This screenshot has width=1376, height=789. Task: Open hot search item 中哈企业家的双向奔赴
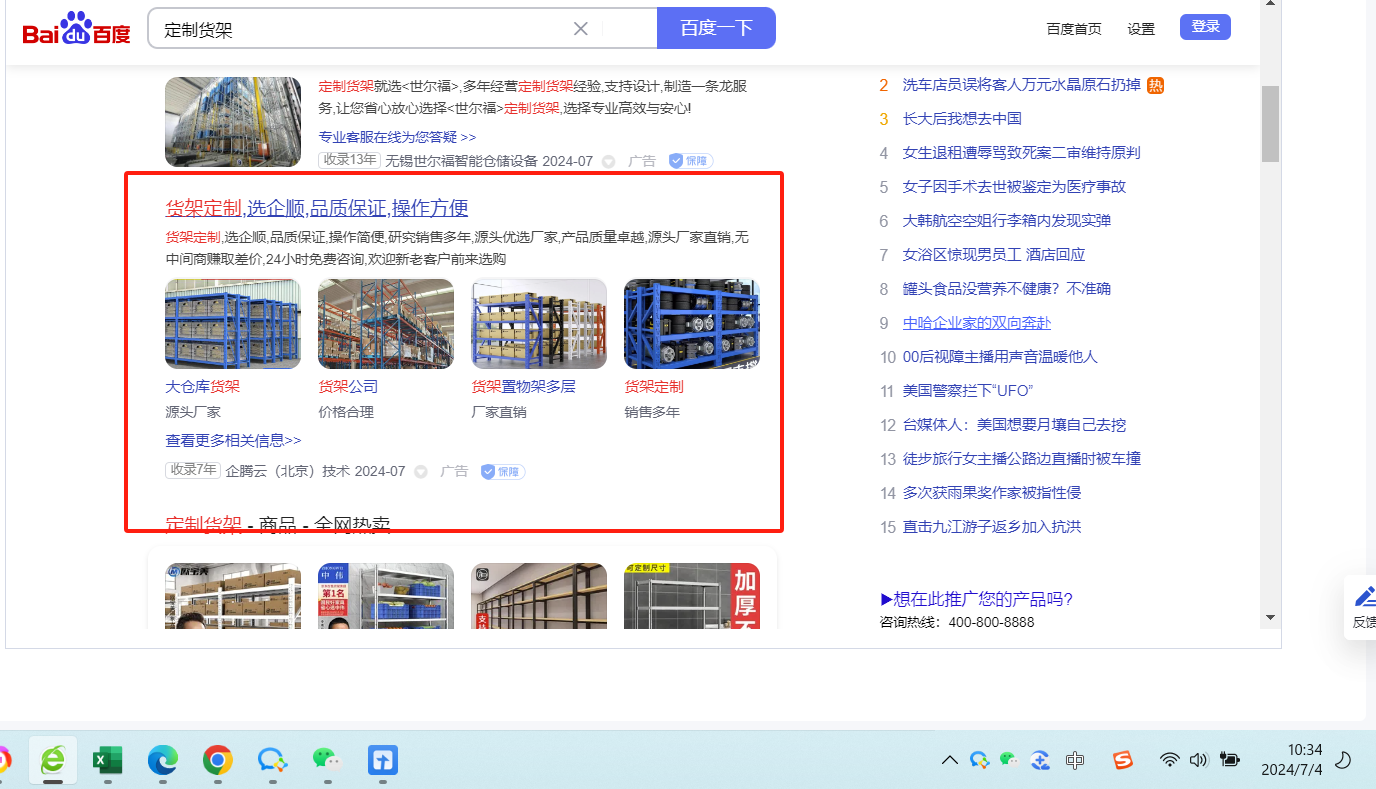tap(976, 323)
